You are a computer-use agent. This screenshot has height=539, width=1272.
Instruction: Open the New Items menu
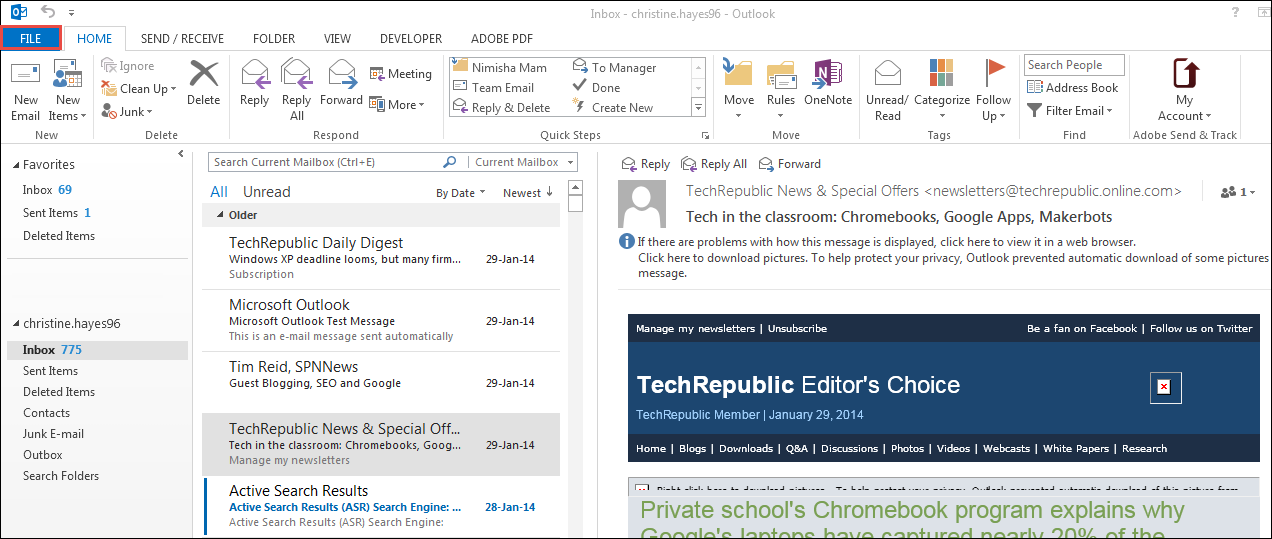pos(68,90)
